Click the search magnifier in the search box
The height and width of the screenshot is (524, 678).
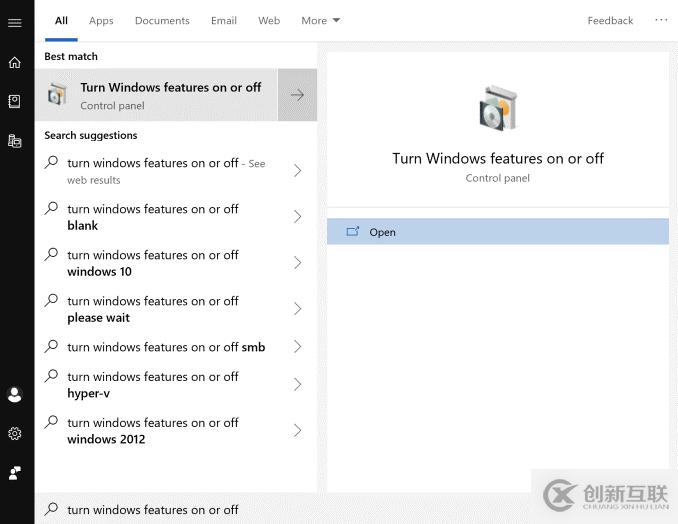(51, 508)
